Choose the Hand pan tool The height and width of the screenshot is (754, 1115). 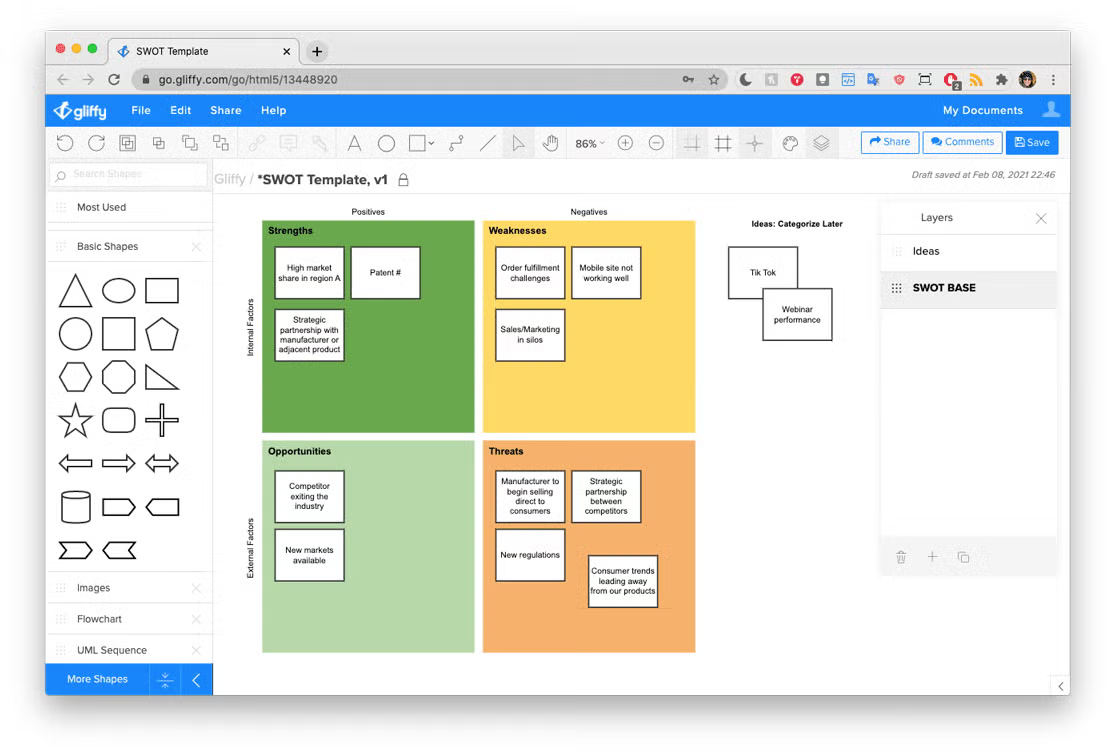coord(550,144)
